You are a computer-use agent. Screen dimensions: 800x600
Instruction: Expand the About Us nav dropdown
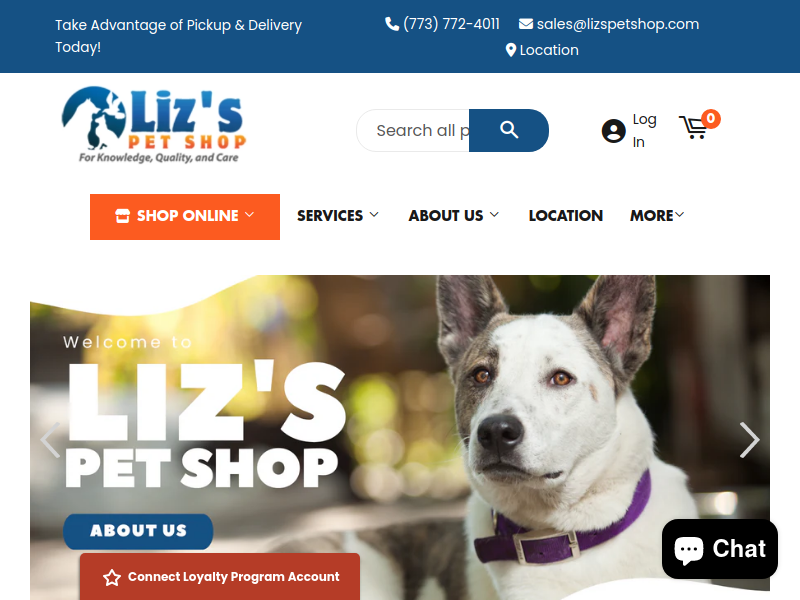click(454, 216)
